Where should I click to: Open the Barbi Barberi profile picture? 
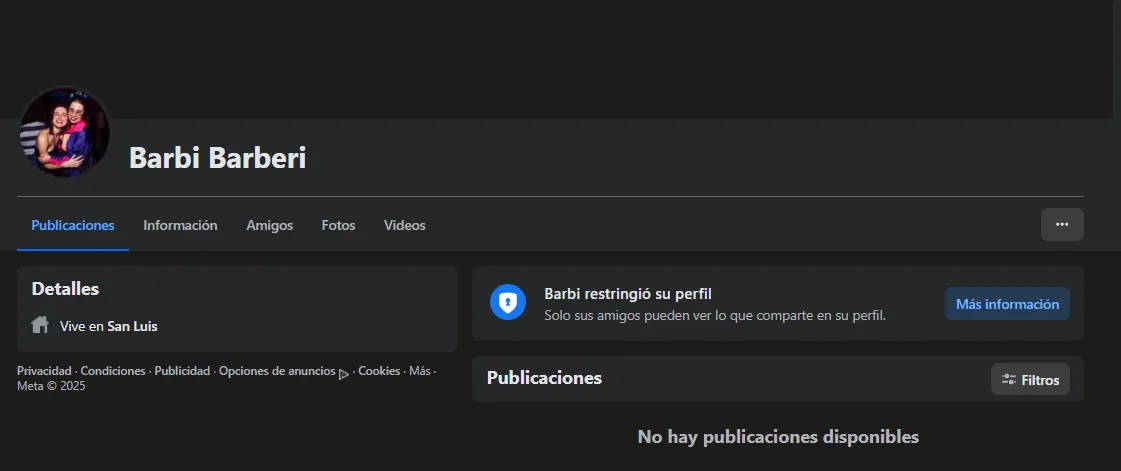point(64,133)
